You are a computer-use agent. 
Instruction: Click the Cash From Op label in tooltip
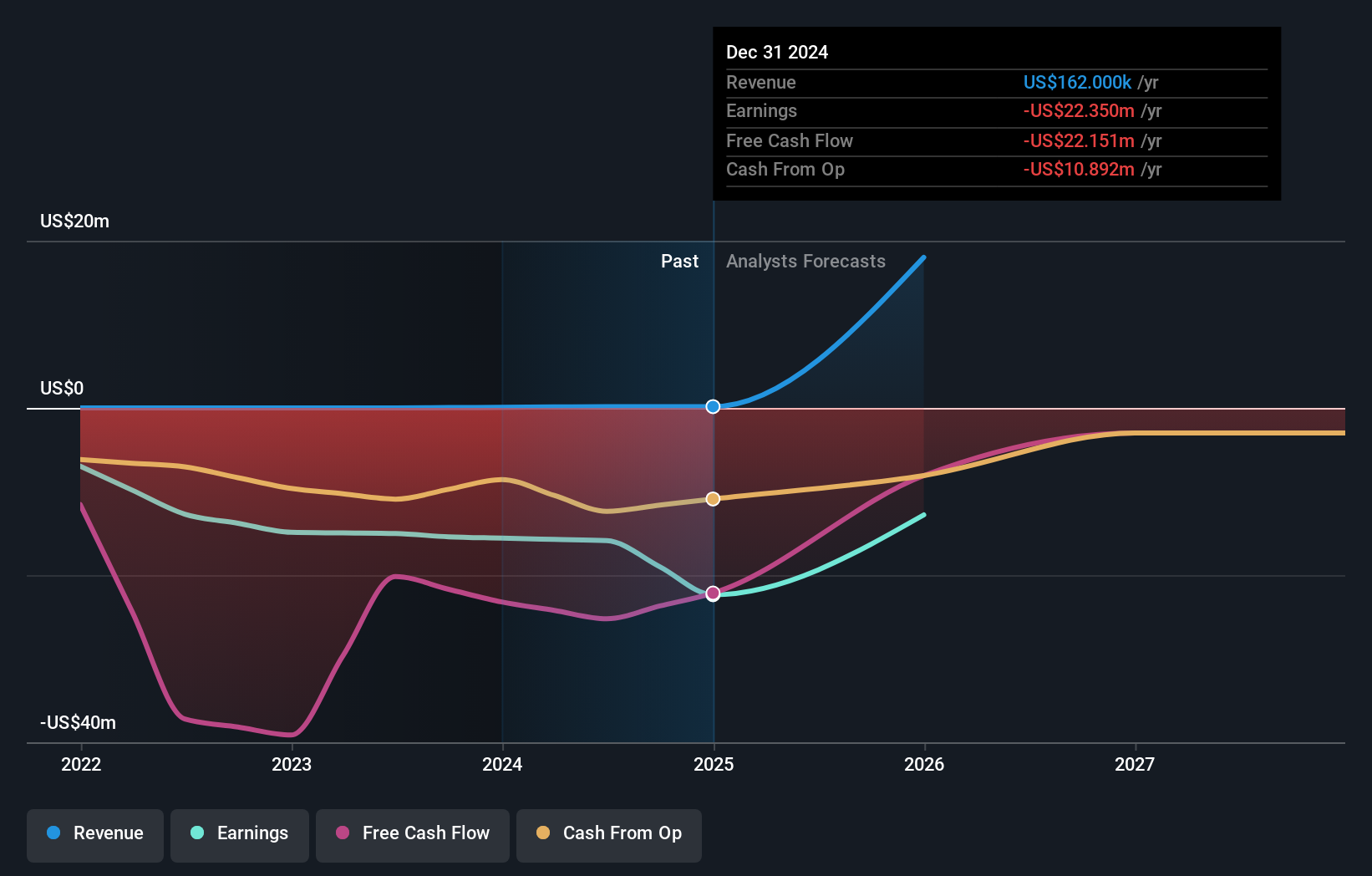(x=785, y=169)
